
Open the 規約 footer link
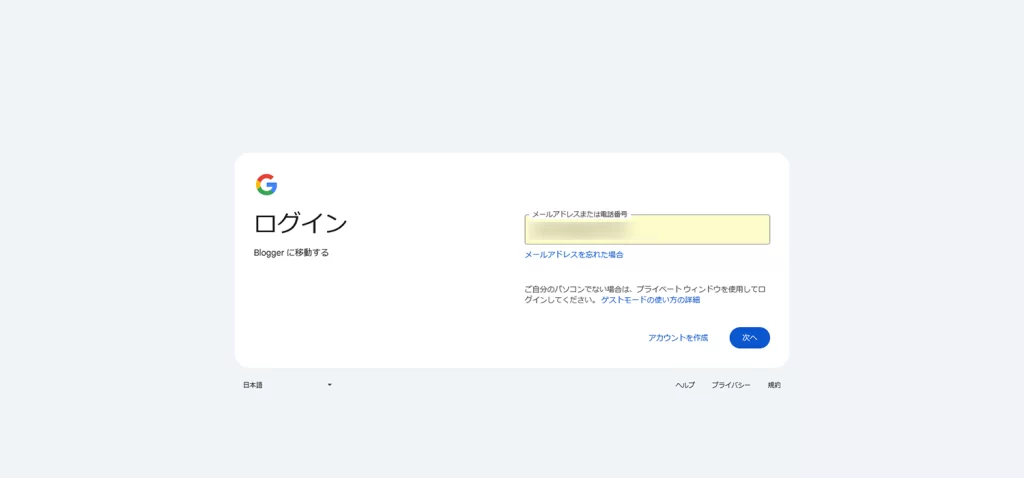(x=774, y=385)
